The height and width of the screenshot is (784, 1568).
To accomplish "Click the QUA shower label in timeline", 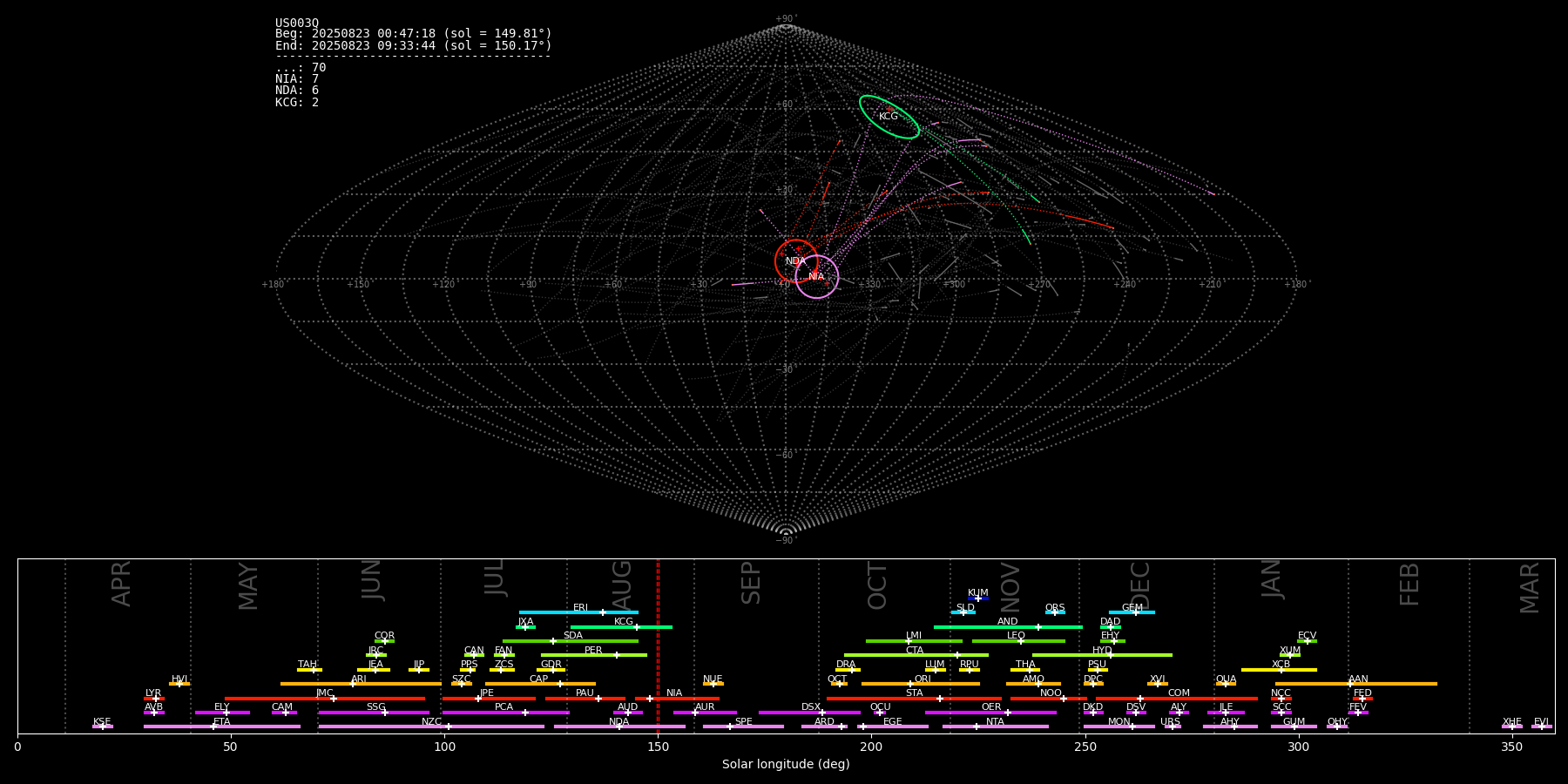I will 1226,679.
